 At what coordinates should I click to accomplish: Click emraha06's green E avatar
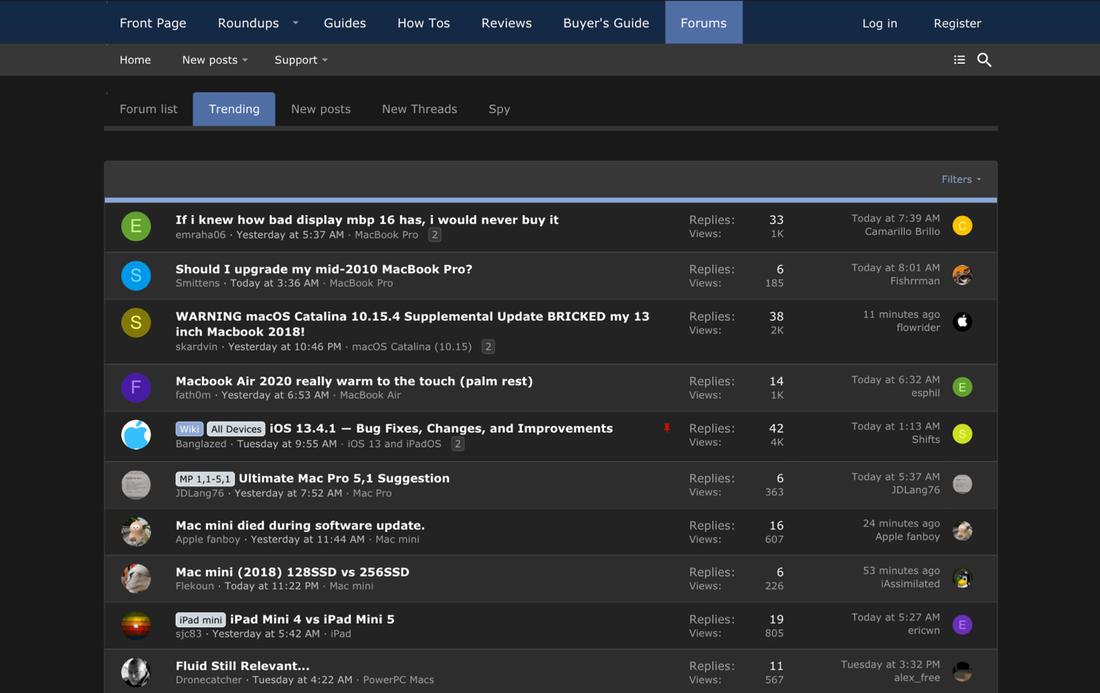(x=136, y=226)
